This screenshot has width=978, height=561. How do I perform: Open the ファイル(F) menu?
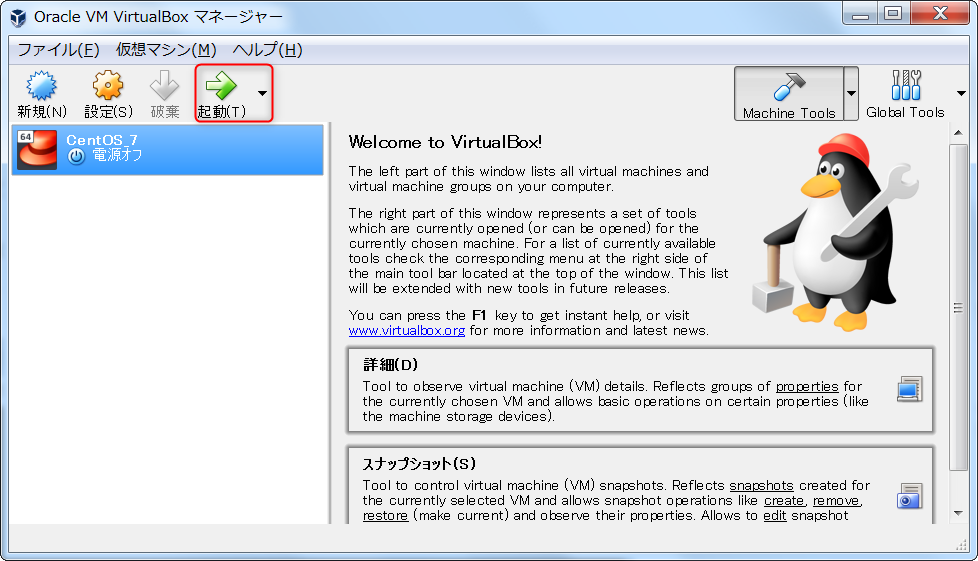point(58,50)
